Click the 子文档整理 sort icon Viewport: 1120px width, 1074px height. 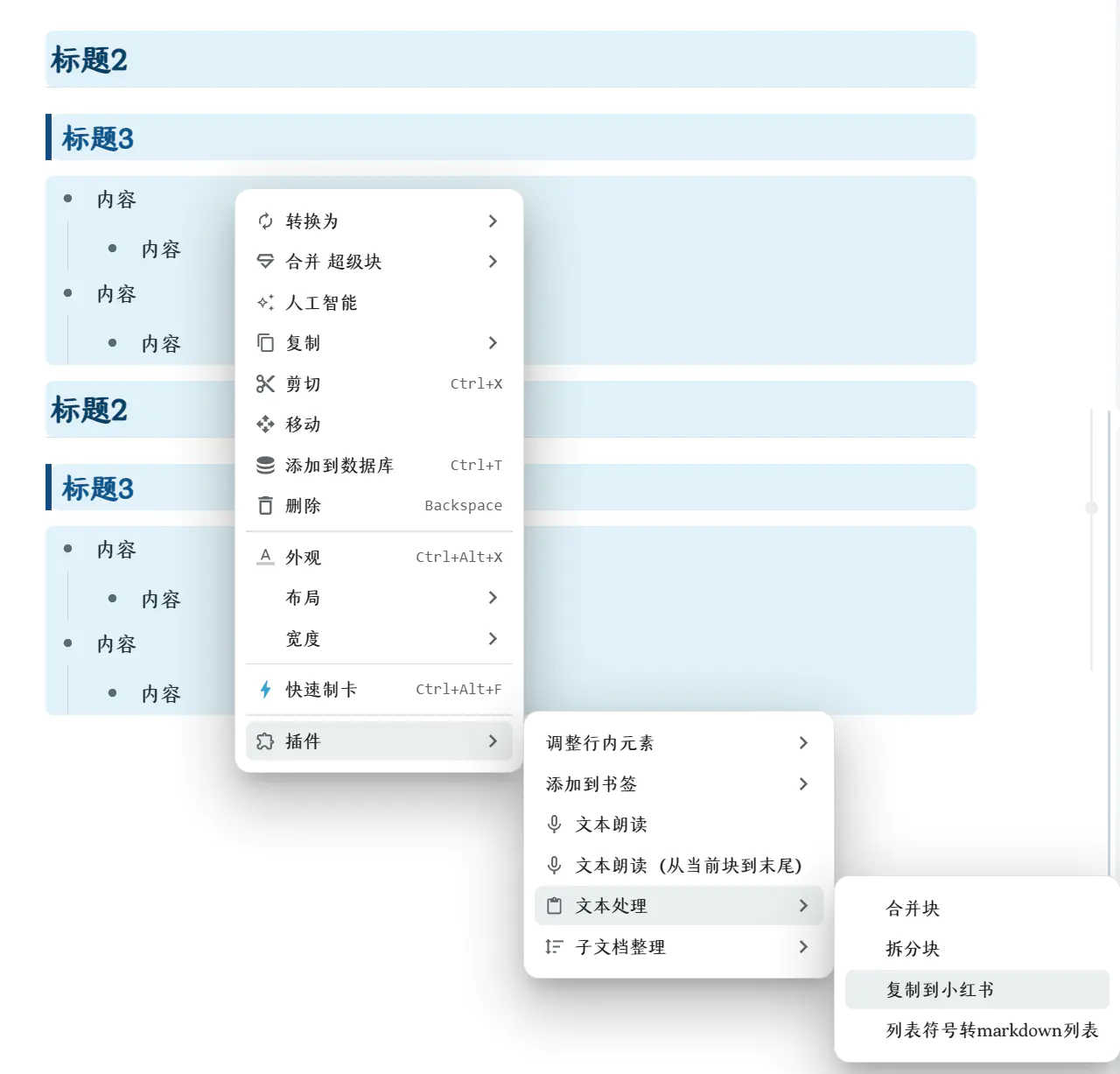554,947
